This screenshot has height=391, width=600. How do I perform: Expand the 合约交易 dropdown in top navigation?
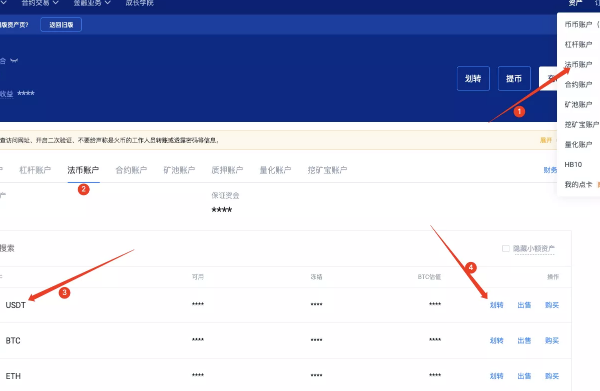40,3
